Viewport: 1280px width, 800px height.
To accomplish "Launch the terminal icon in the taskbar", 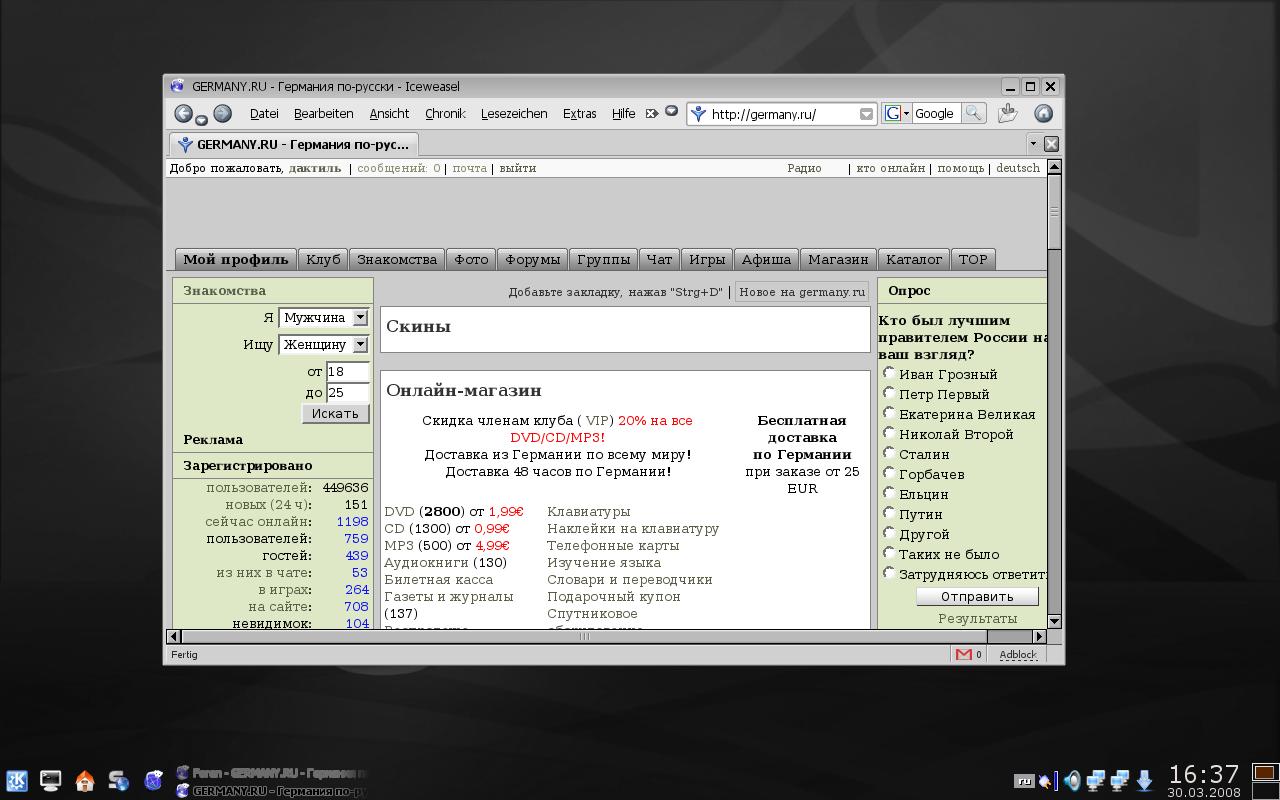I will tap(51, 781).
